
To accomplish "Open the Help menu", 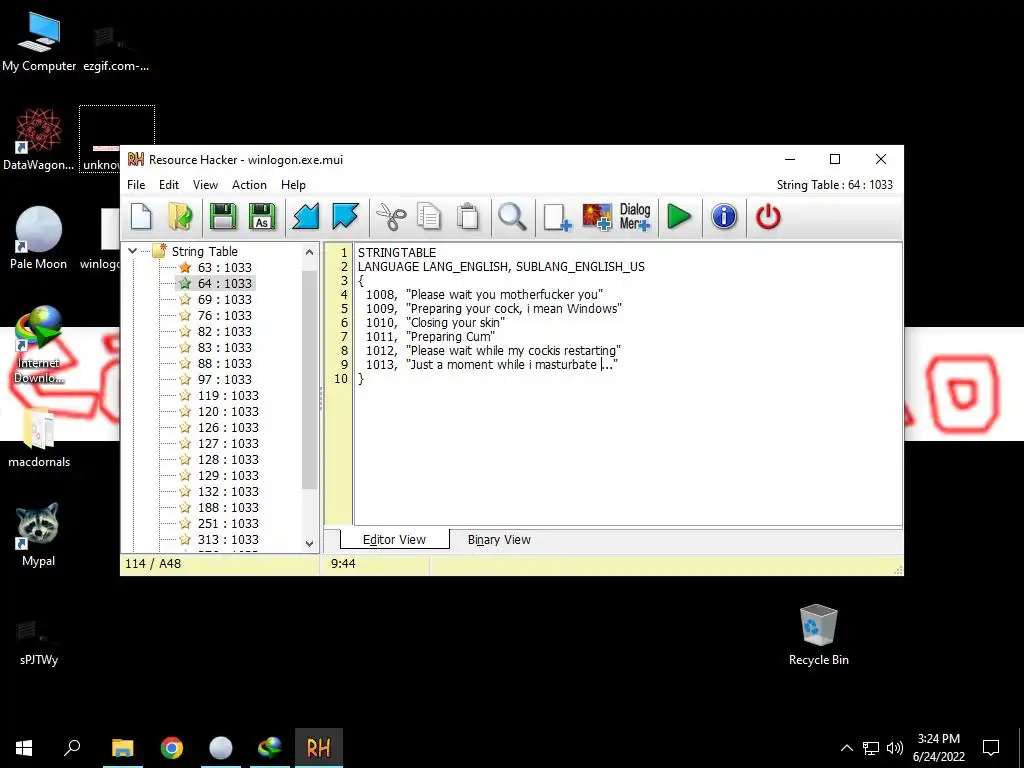I will point(293,185).
